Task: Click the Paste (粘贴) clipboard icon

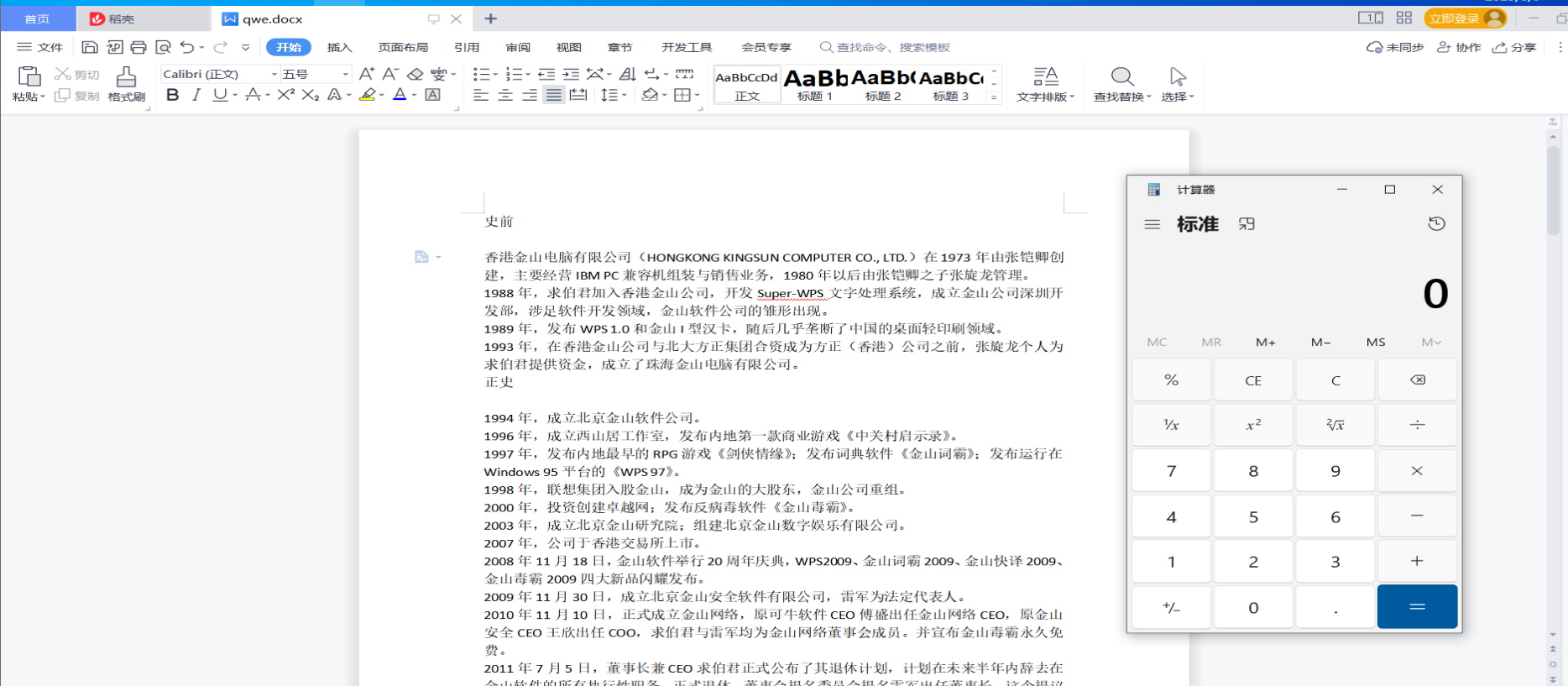Action: (x=29, y=76)
